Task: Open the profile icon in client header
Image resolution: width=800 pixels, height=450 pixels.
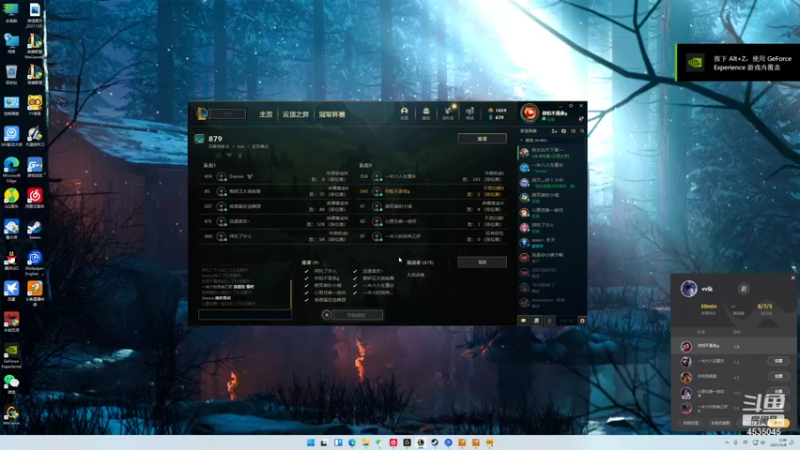Action: point(404,111)
